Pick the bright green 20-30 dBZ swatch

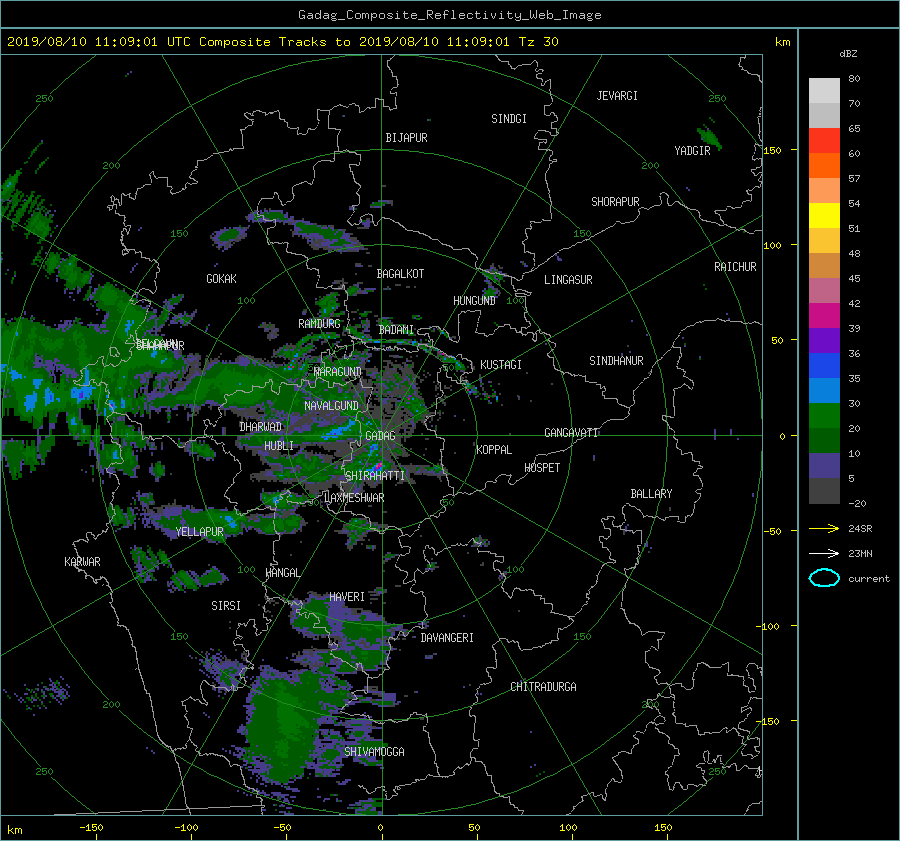(824, 416)
